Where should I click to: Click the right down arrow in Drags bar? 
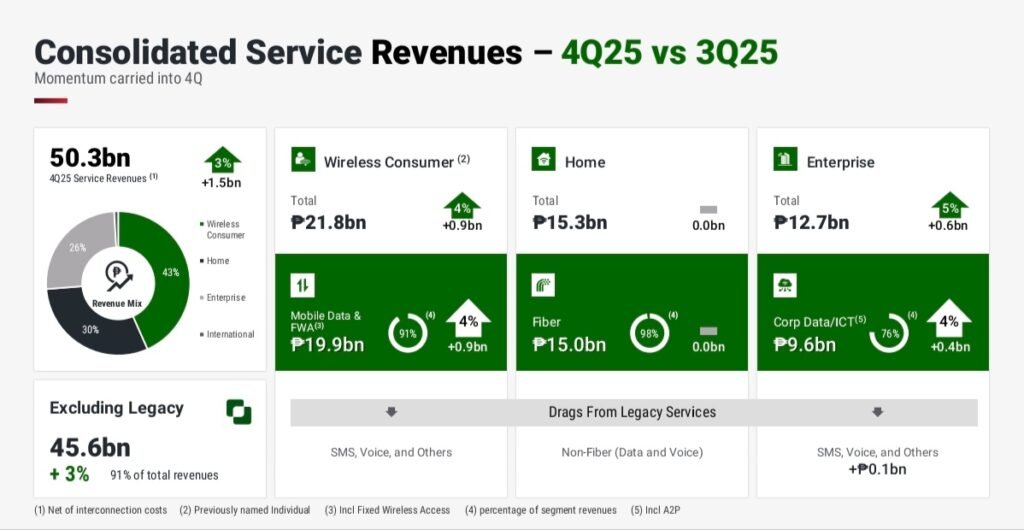click(x=877, y=412)
